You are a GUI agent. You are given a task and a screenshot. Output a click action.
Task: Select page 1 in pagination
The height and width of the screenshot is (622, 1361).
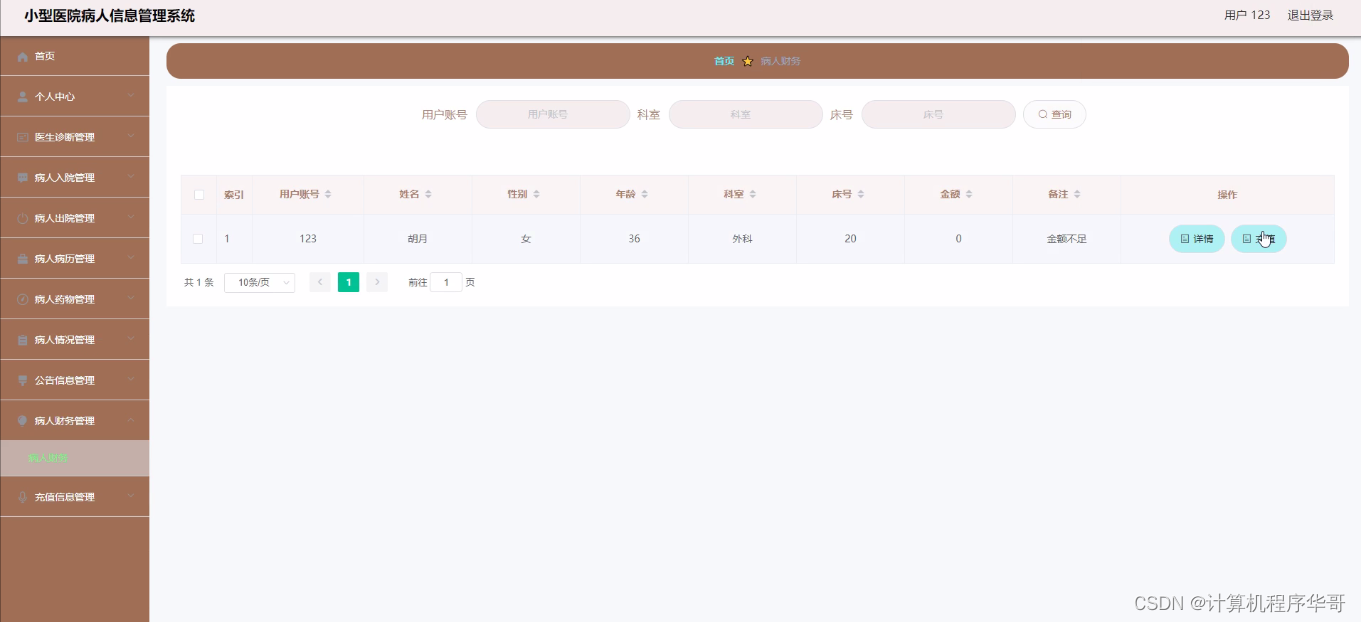348,283
